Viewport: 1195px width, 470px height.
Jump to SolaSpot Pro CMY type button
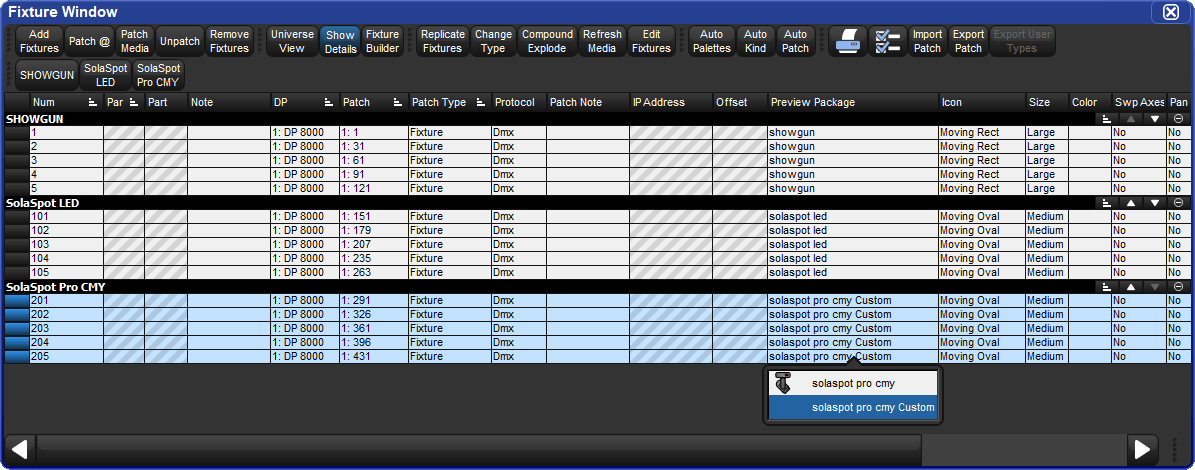159,75
